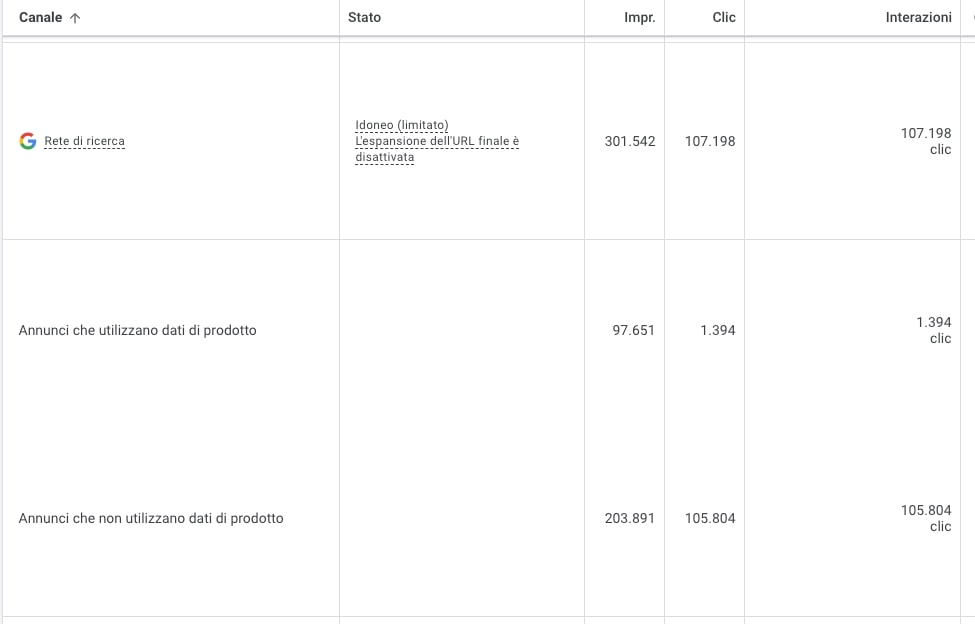Click the 301.542 impressions value
Viewport: 975px width, 624px height.
click(630, 141)
